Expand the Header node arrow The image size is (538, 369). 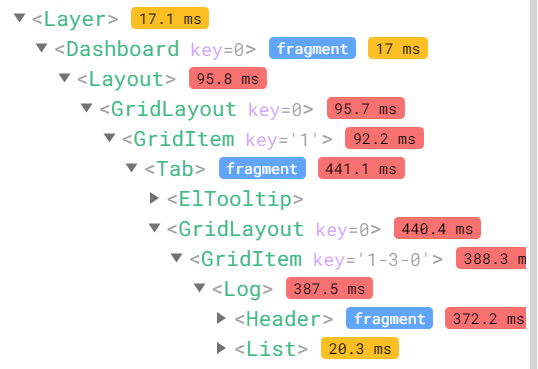click(x=222, y=318)
